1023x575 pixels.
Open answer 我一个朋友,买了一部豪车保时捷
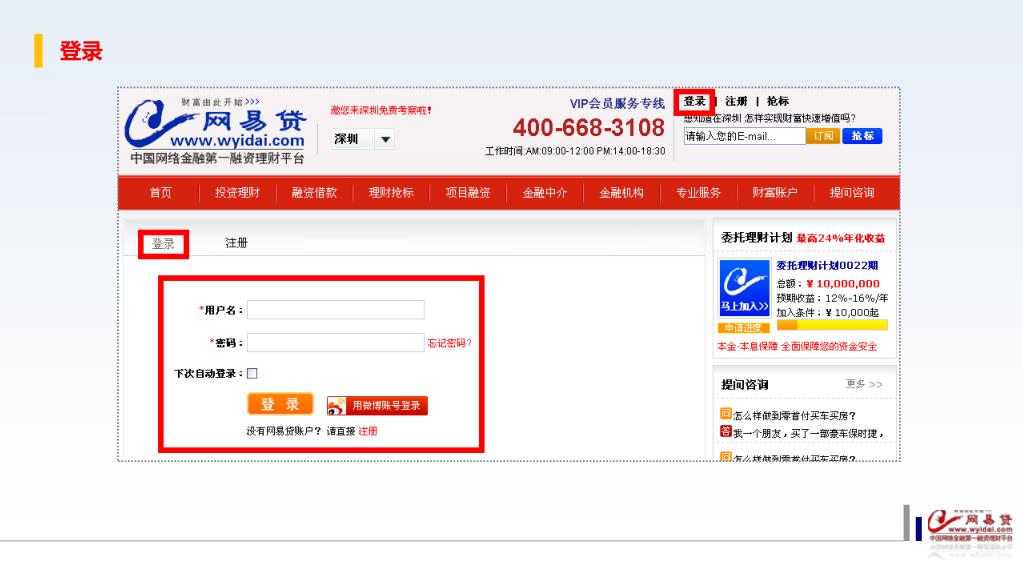pyautogui.click(x=808, y=433)
